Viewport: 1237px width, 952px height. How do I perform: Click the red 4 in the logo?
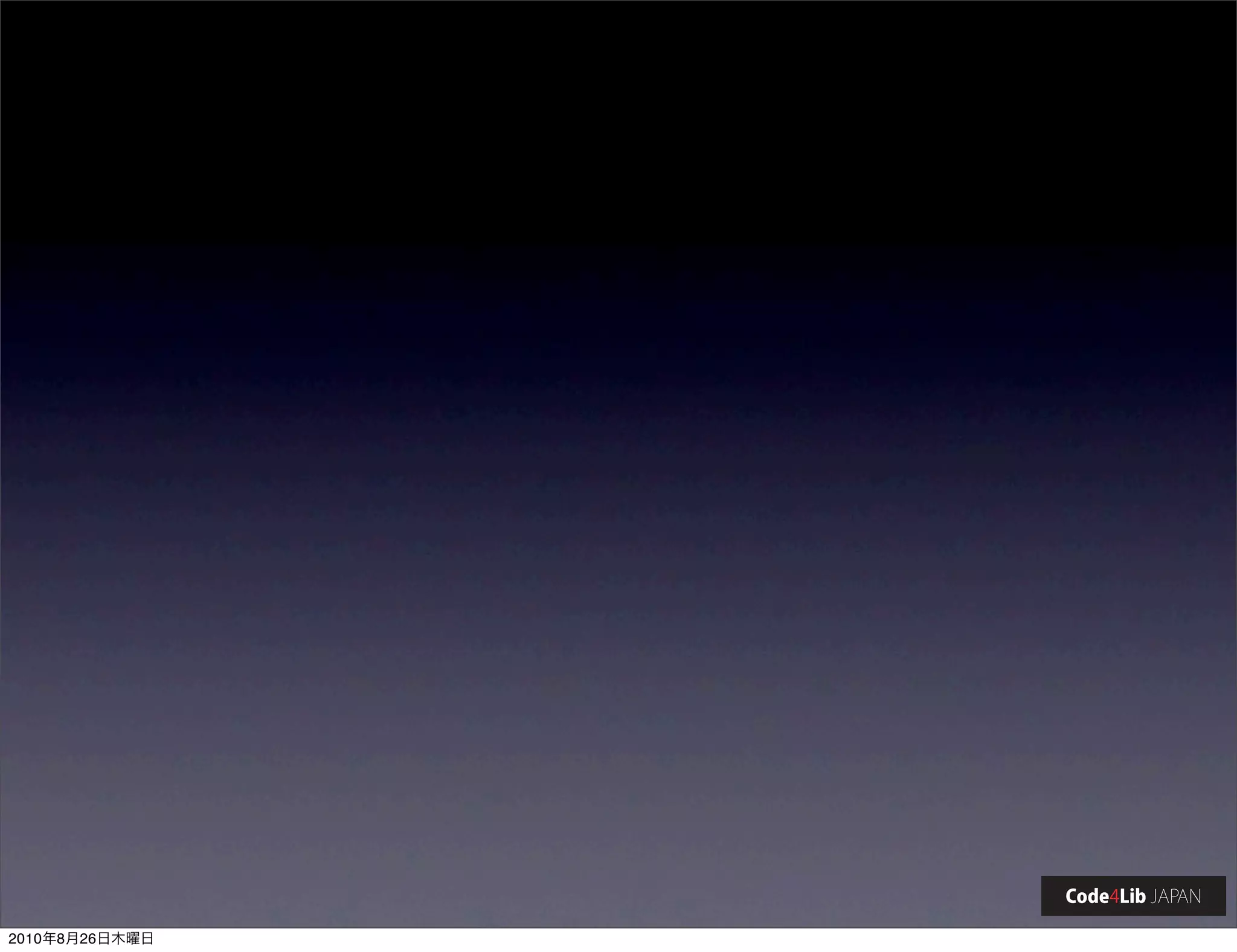pos(1114,896)
